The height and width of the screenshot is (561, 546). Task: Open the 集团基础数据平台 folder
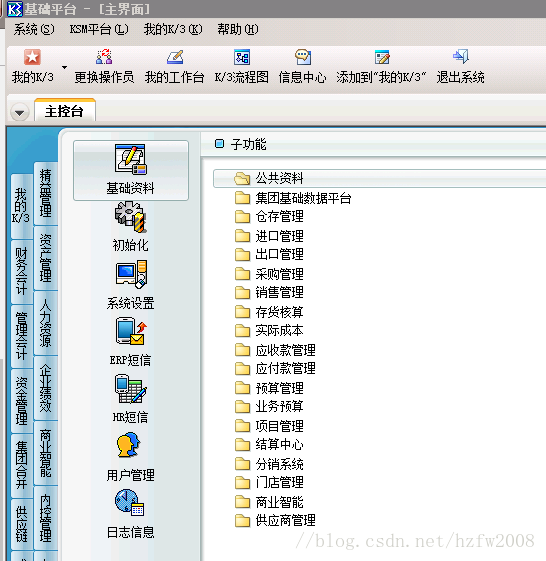click(293, 198)
